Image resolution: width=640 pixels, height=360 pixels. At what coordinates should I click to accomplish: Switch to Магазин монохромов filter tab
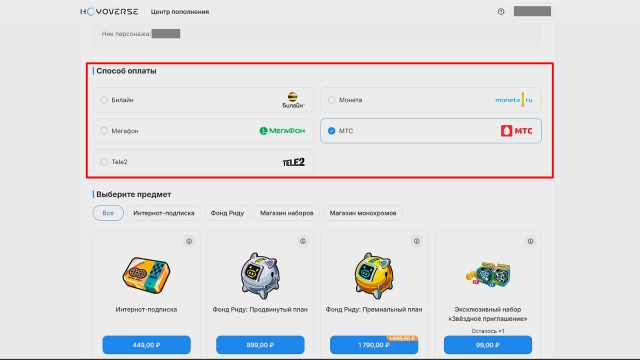click(x=363, y=213)
